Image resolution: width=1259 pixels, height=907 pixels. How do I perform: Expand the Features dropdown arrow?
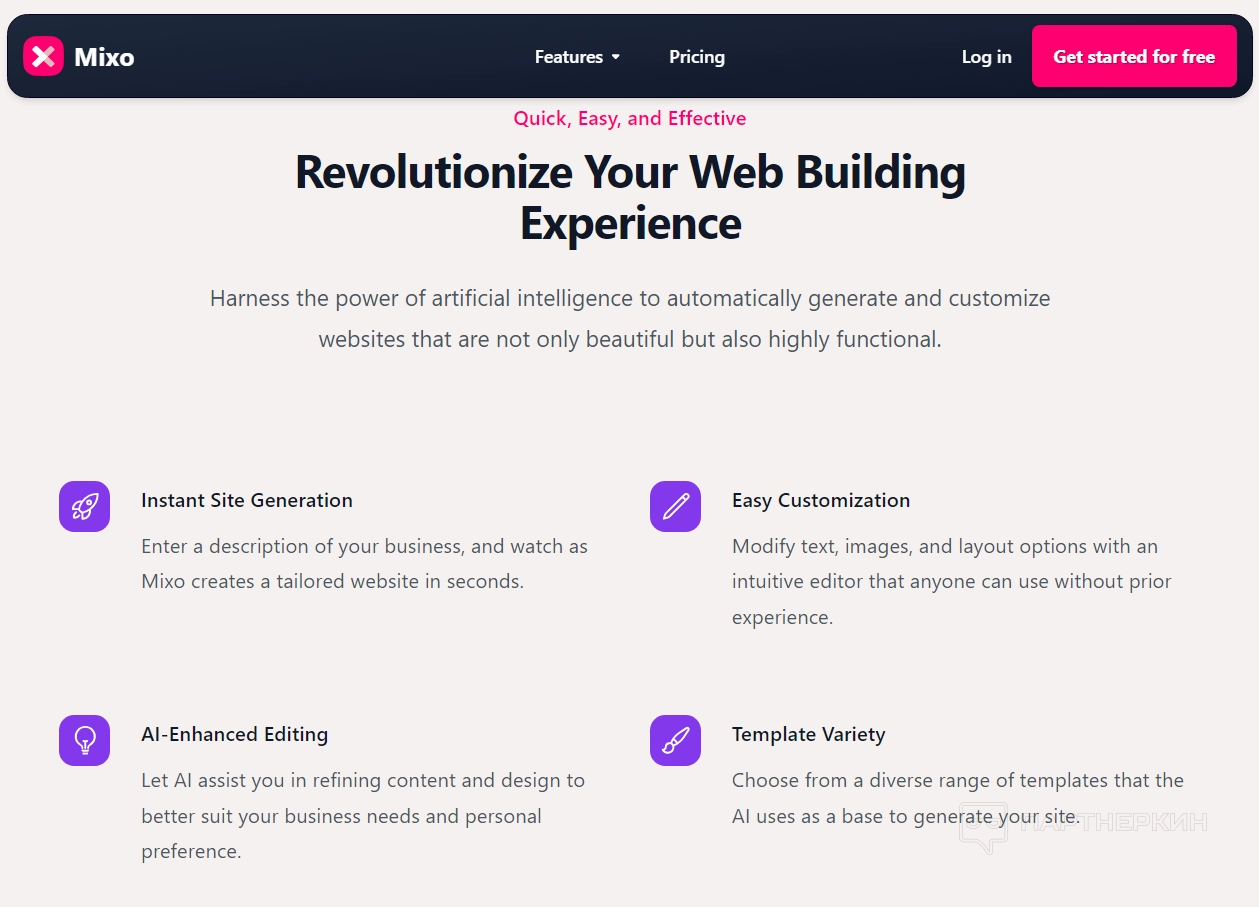click(x=616, y=57)
